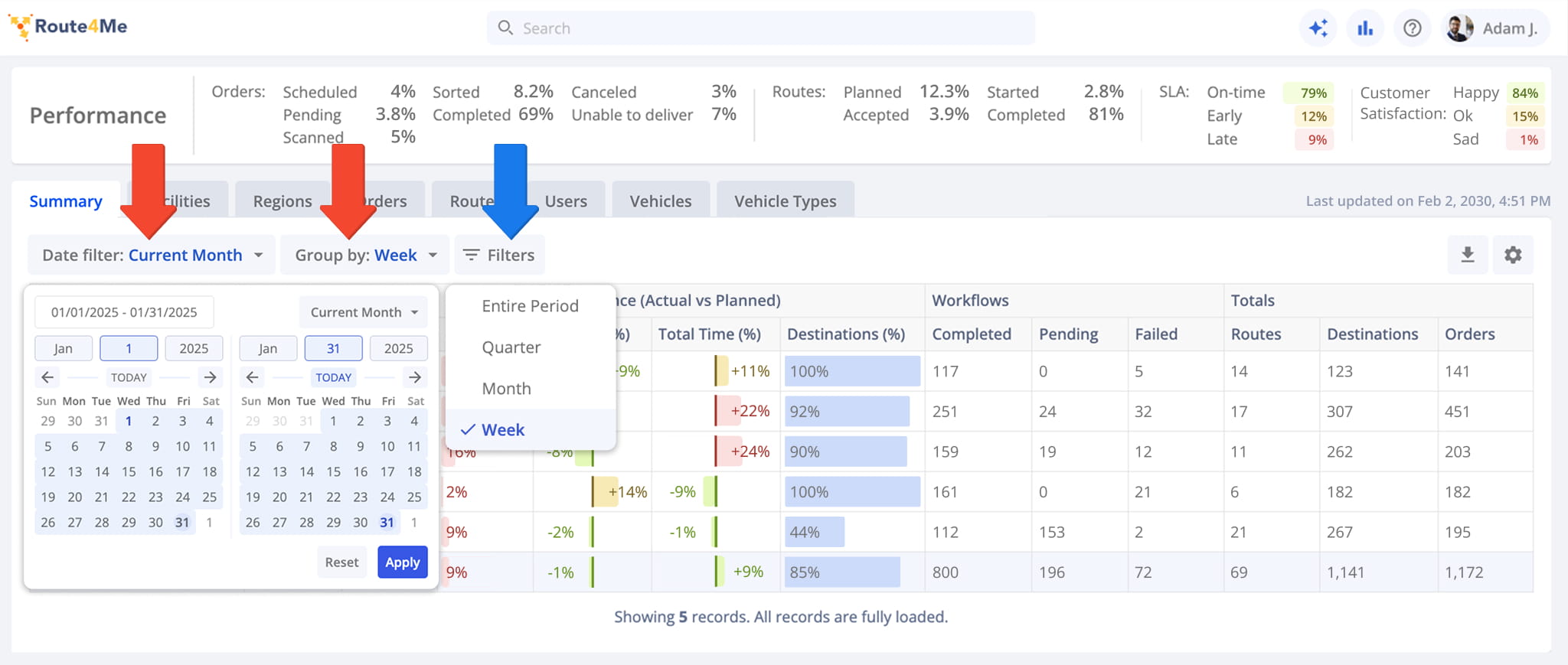Click the Happy 84% satisfaction badge
Viewport: 1568px width, 665px height.
[x=1525, y=93]
